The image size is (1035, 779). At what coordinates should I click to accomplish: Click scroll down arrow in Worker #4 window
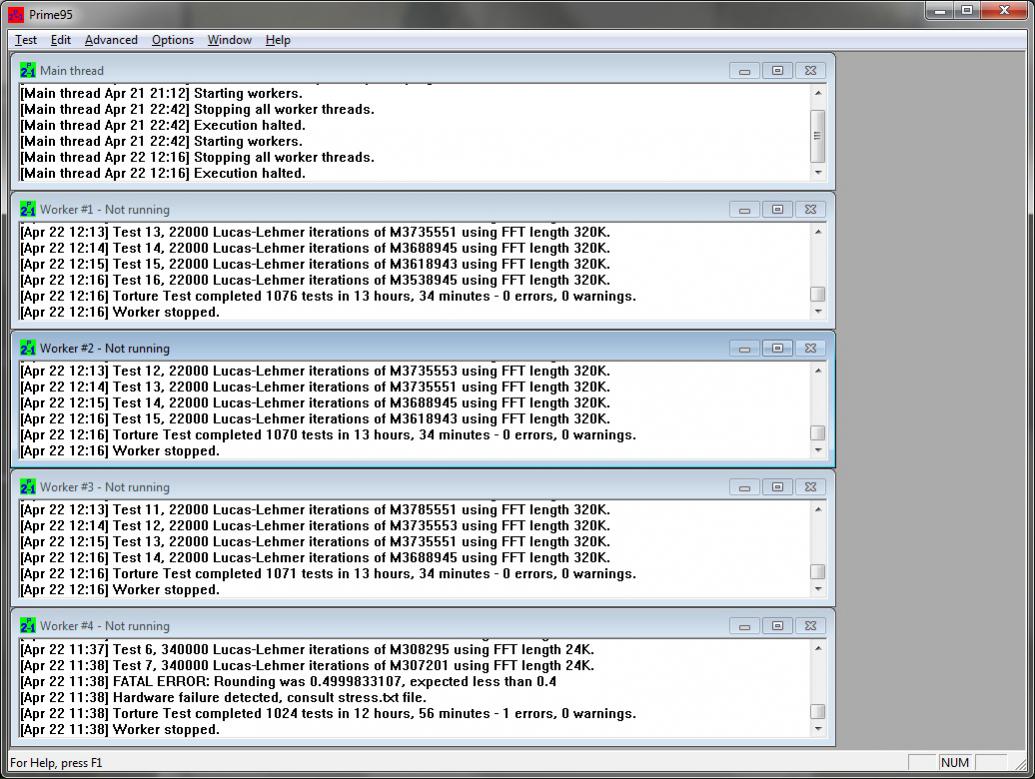818,729
